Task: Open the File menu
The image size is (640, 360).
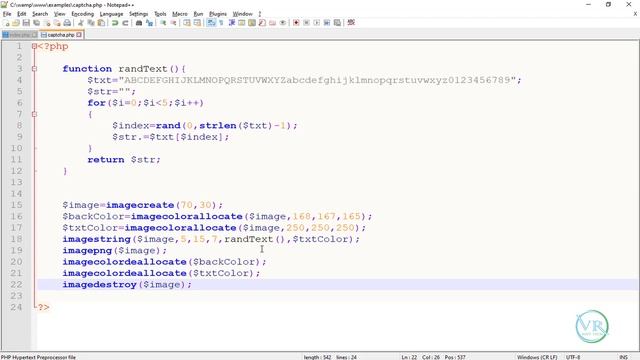Action: coord(7,14)
